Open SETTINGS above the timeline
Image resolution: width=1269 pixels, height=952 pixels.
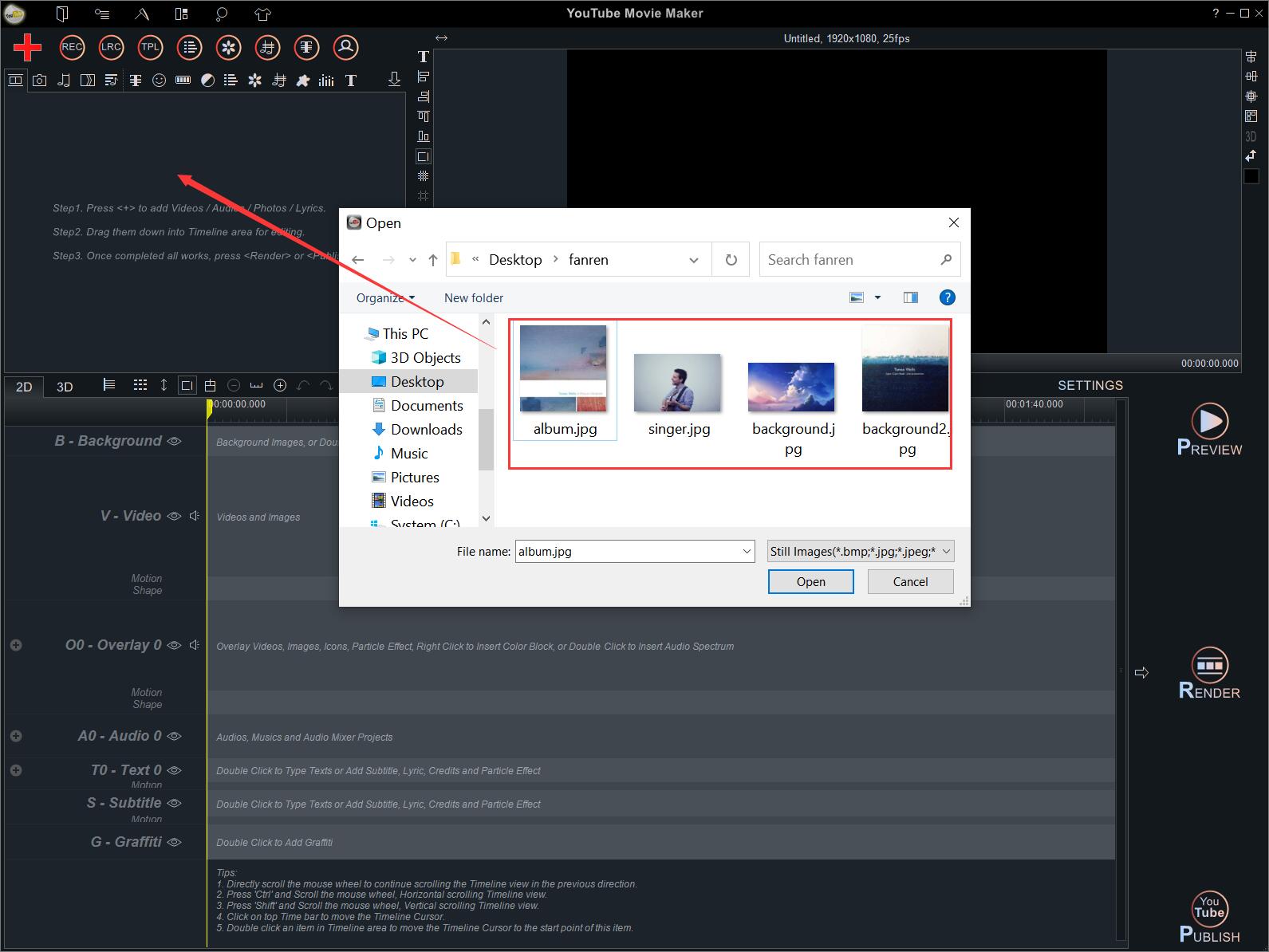point(1090,385)
